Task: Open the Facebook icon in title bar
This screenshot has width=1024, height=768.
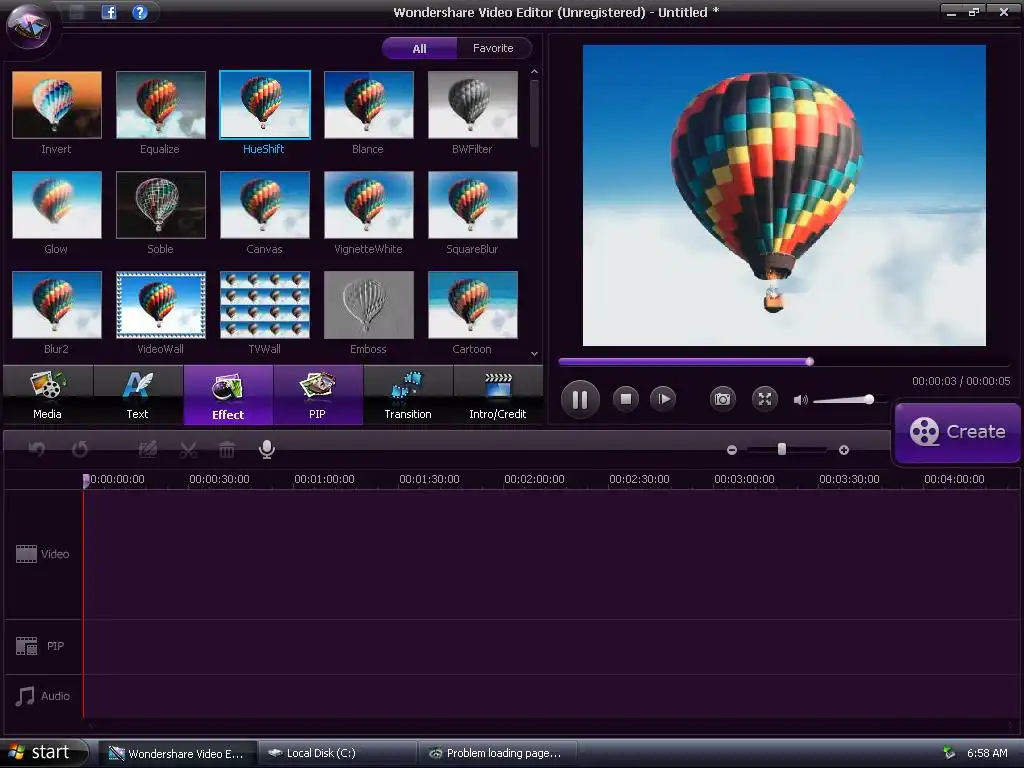Action: tap(108, 12)
